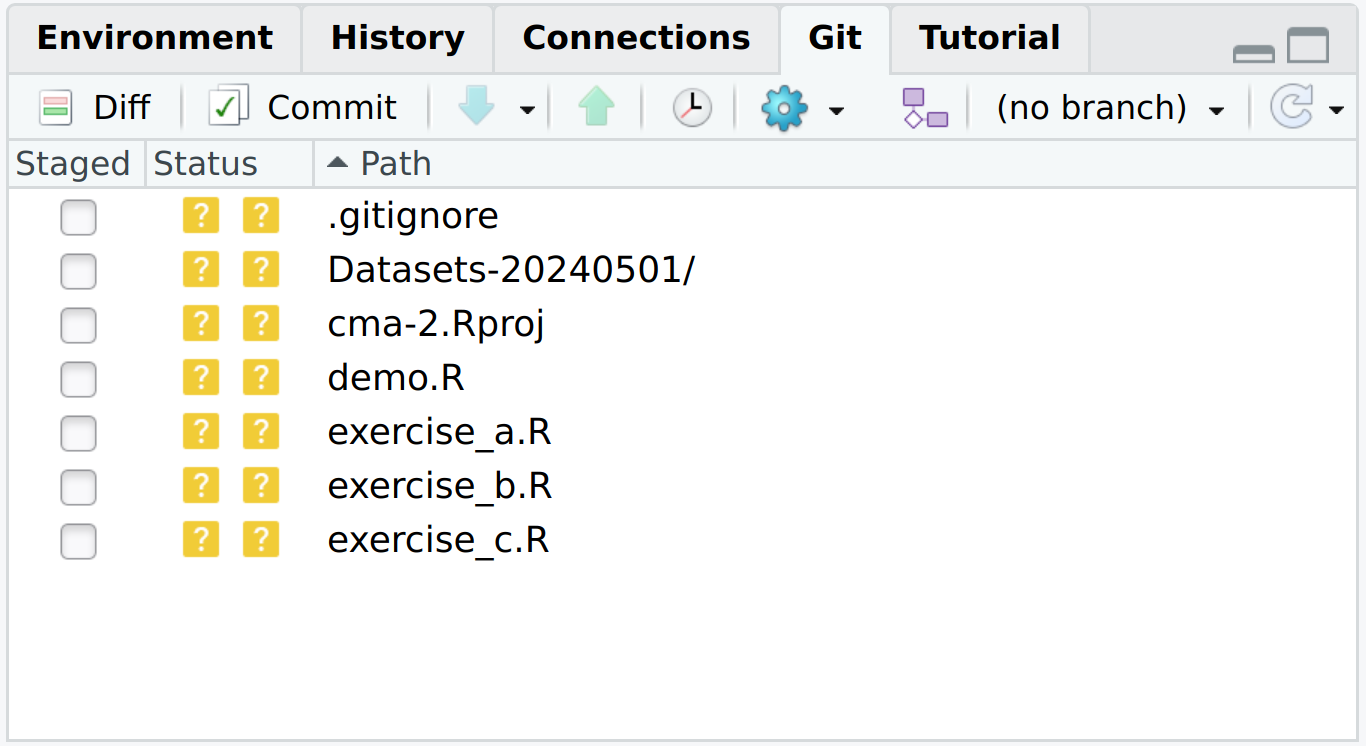Image resolution: width=1366 pixels, height=746 pixels.
Task: Select the cma-2.Rproj file entry
Action: 436,325
